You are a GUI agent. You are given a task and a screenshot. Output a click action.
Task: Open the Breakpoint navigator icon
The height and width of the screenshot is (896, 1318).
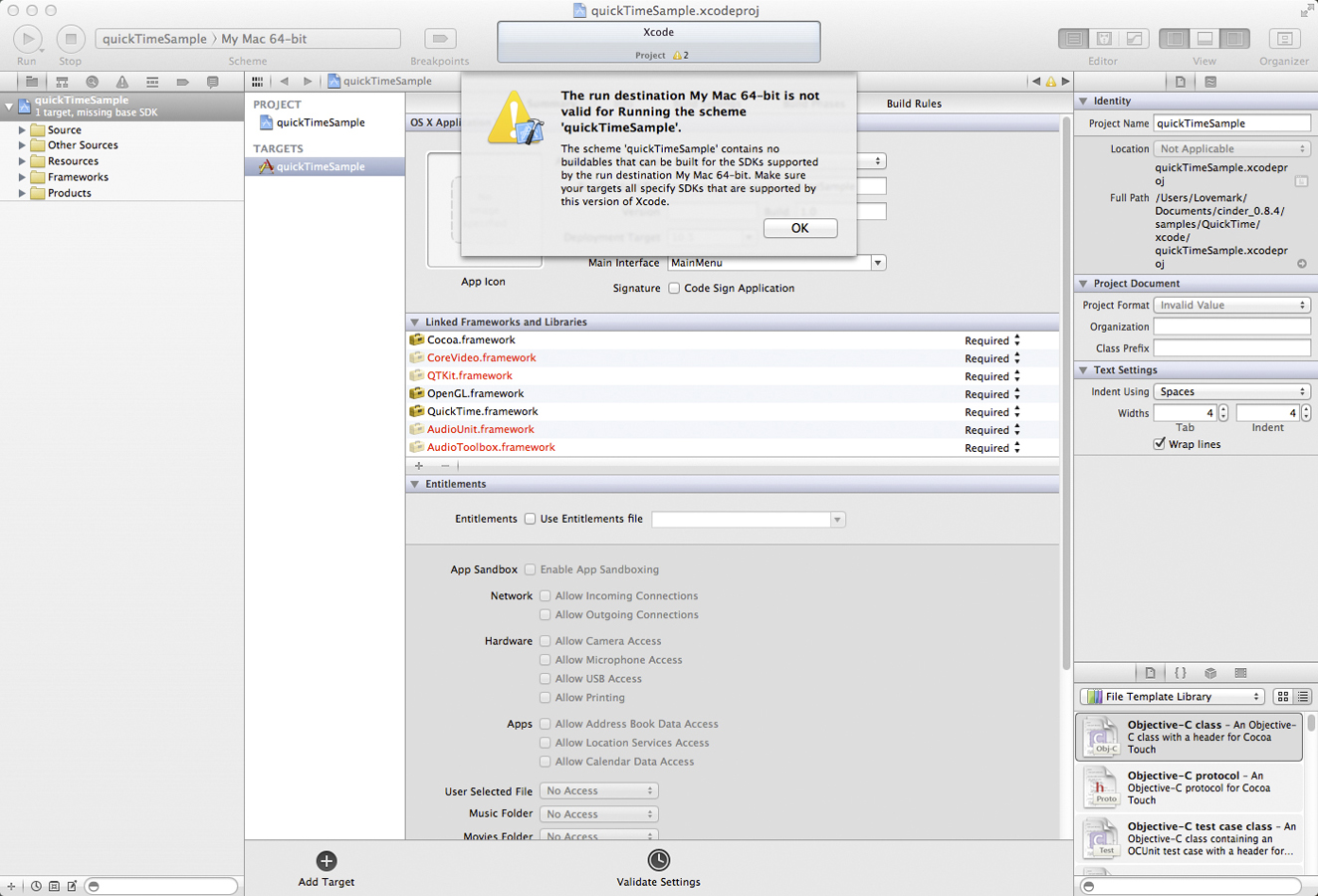[182, 82]
